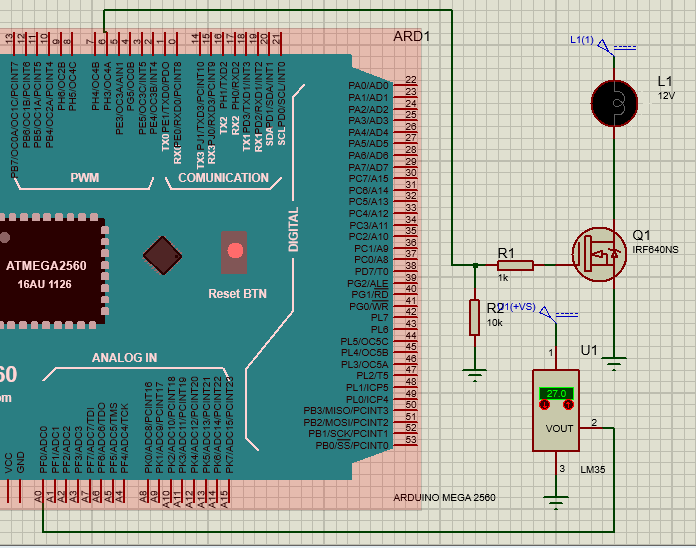Click the PF0/ADC0 pin label
The width and height of the screenshot is (696, 548).
click(43, 450)
